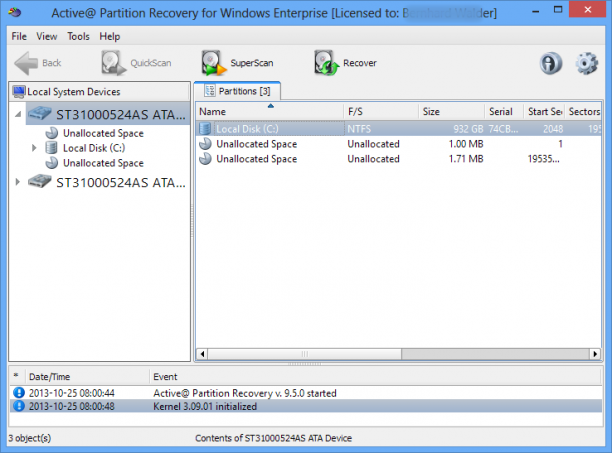Image resolution: width=612 pixels, height=453 pixels.
Task: Close the Partition Recovery window
Action: click(587, 10)
